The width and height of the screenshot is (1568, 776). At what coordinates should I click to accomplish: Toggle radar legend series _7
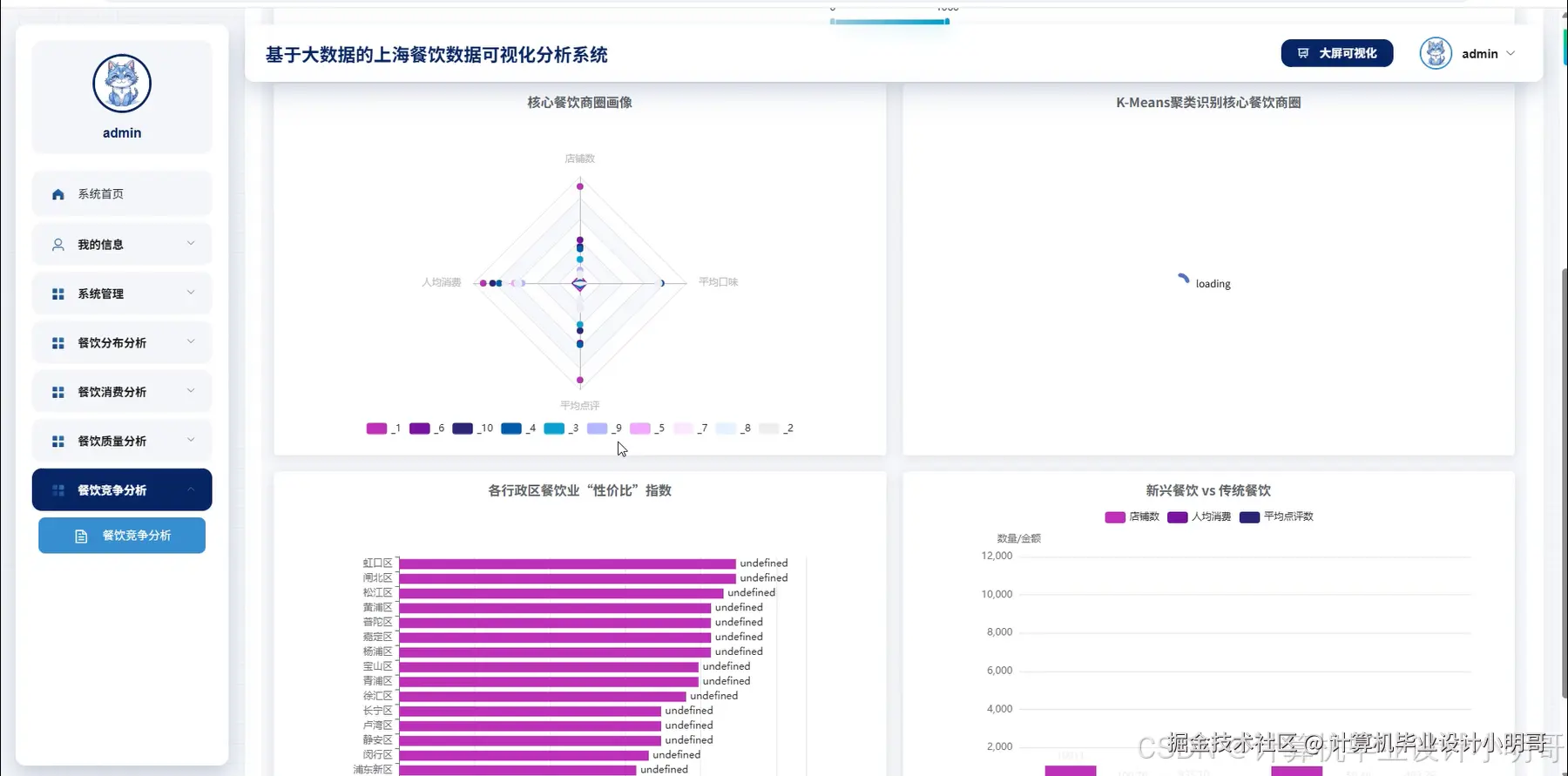(690, 428)
